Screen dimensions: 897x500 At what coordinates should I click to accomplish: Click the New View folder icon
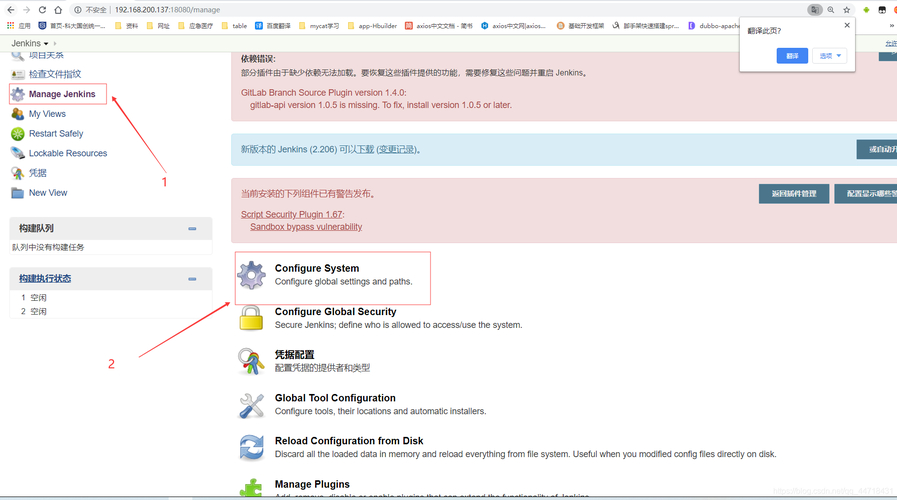point(18,193)
